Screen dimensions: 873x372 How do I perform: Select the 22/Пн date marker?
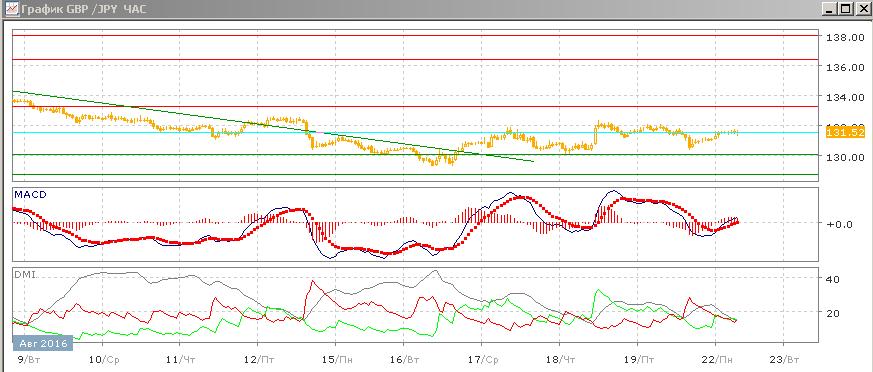pos(718,359)
